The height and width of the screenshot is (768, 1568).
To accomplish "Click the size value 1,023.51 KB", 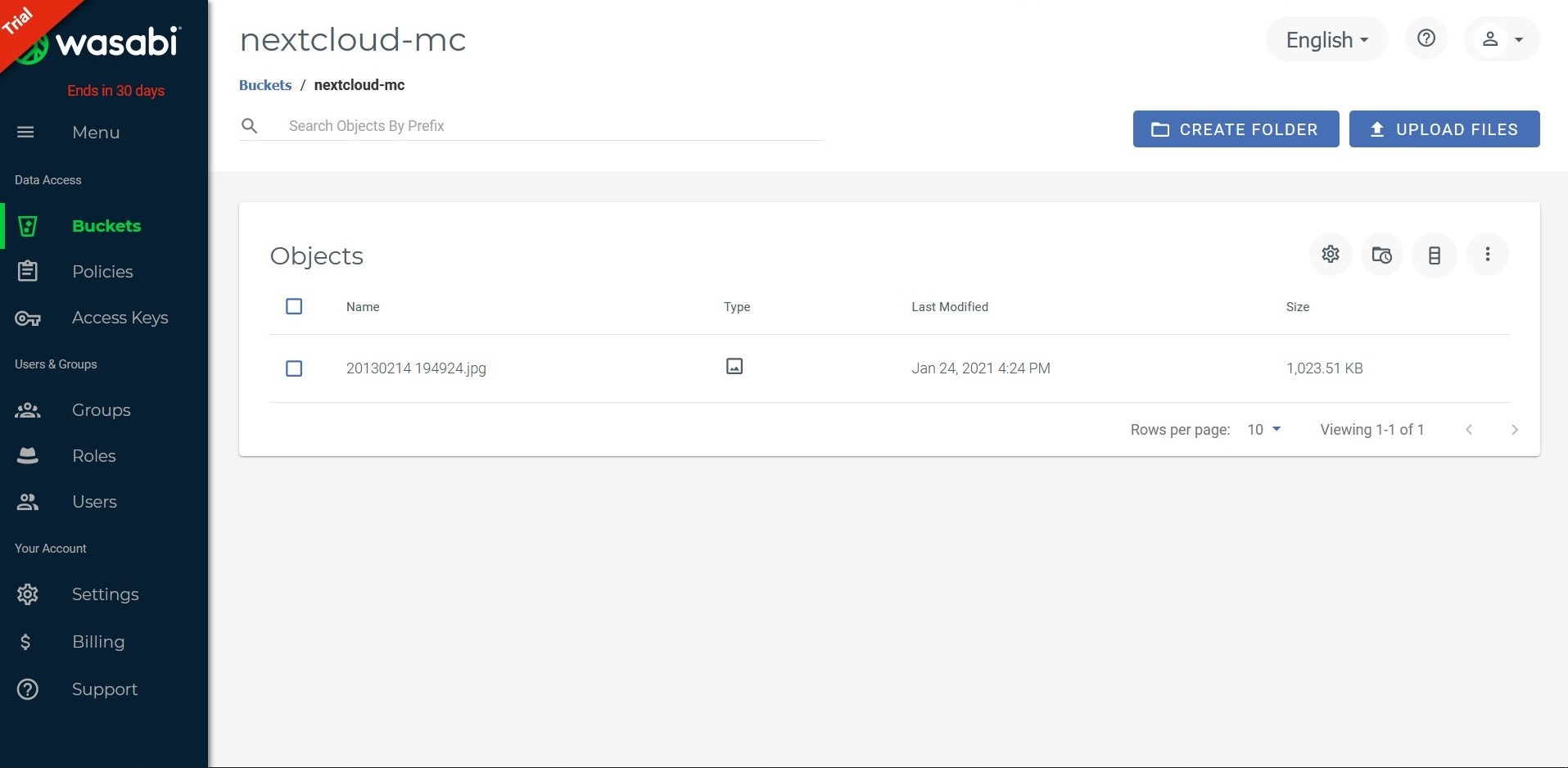I will click(1325, 368).
